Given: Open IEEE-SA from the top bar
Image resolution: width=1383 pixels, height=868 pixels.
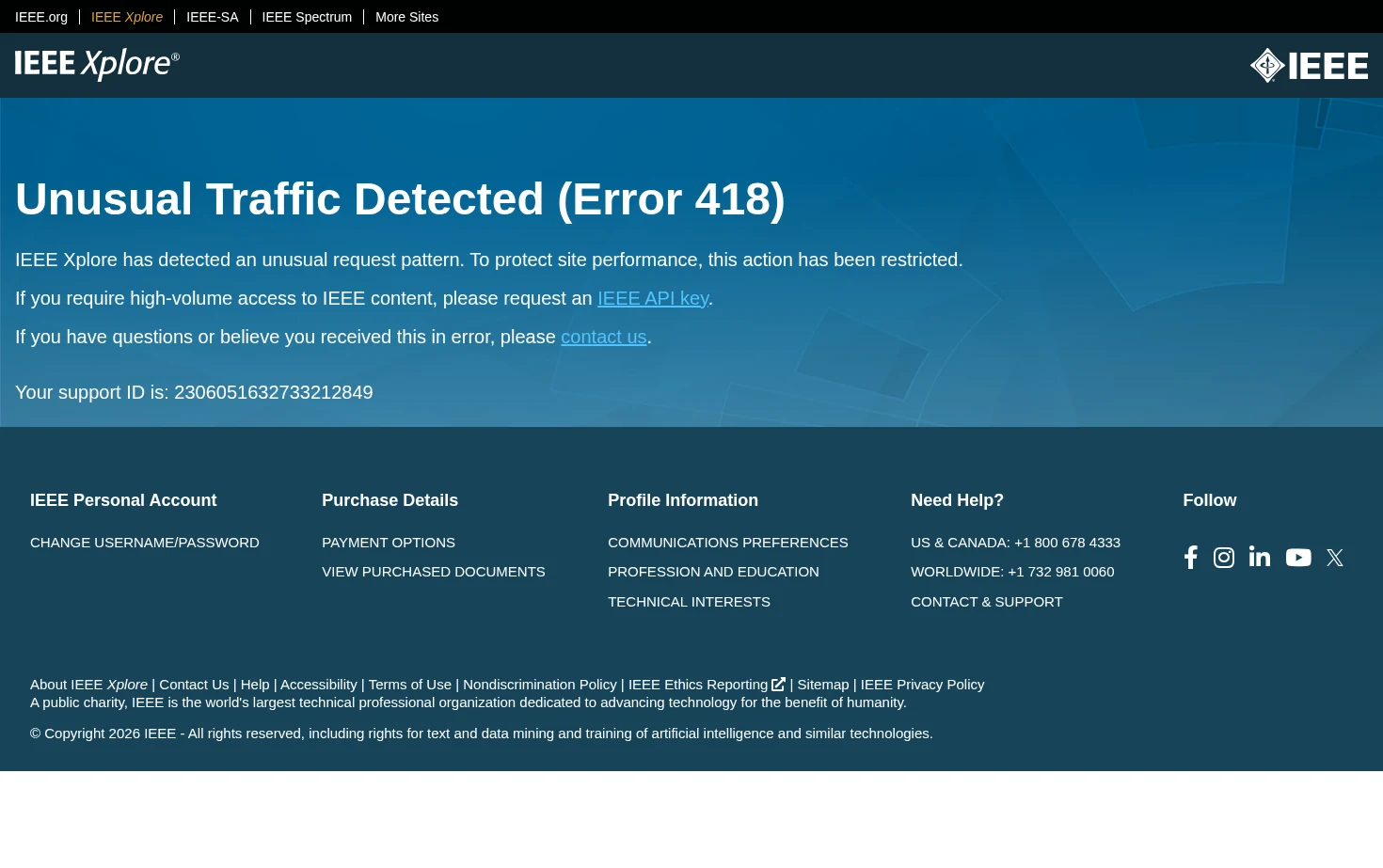Looking at the screenshot, I should (x=213, y=17).
